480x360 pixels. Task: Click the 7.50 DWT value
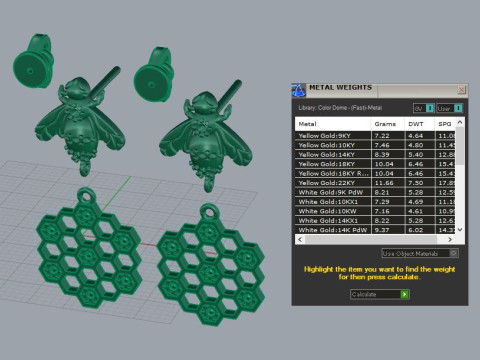coord(416,183)
